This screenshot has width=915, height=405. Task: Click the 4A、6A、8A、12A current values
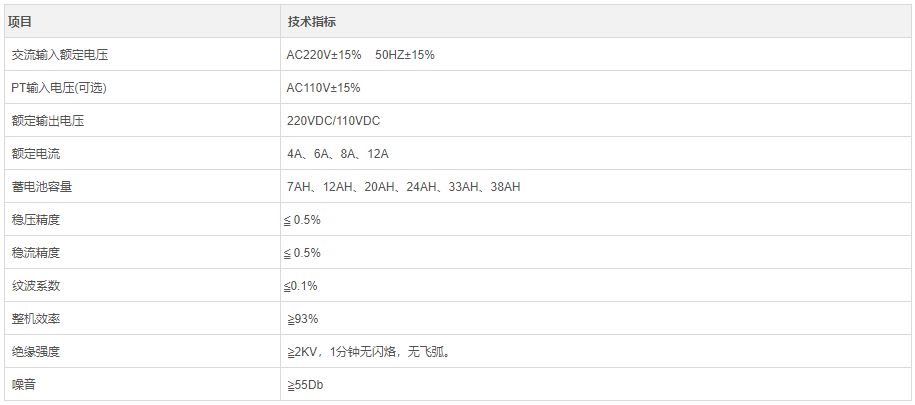(x=337, y=154)
